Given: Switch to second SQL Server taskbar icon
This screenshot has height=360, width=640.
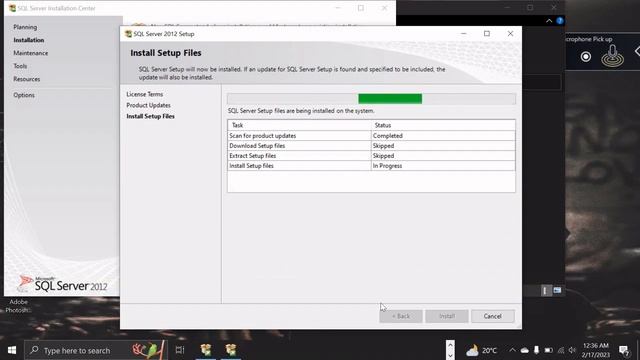Looking at the screenshot, I should (231, 350).
